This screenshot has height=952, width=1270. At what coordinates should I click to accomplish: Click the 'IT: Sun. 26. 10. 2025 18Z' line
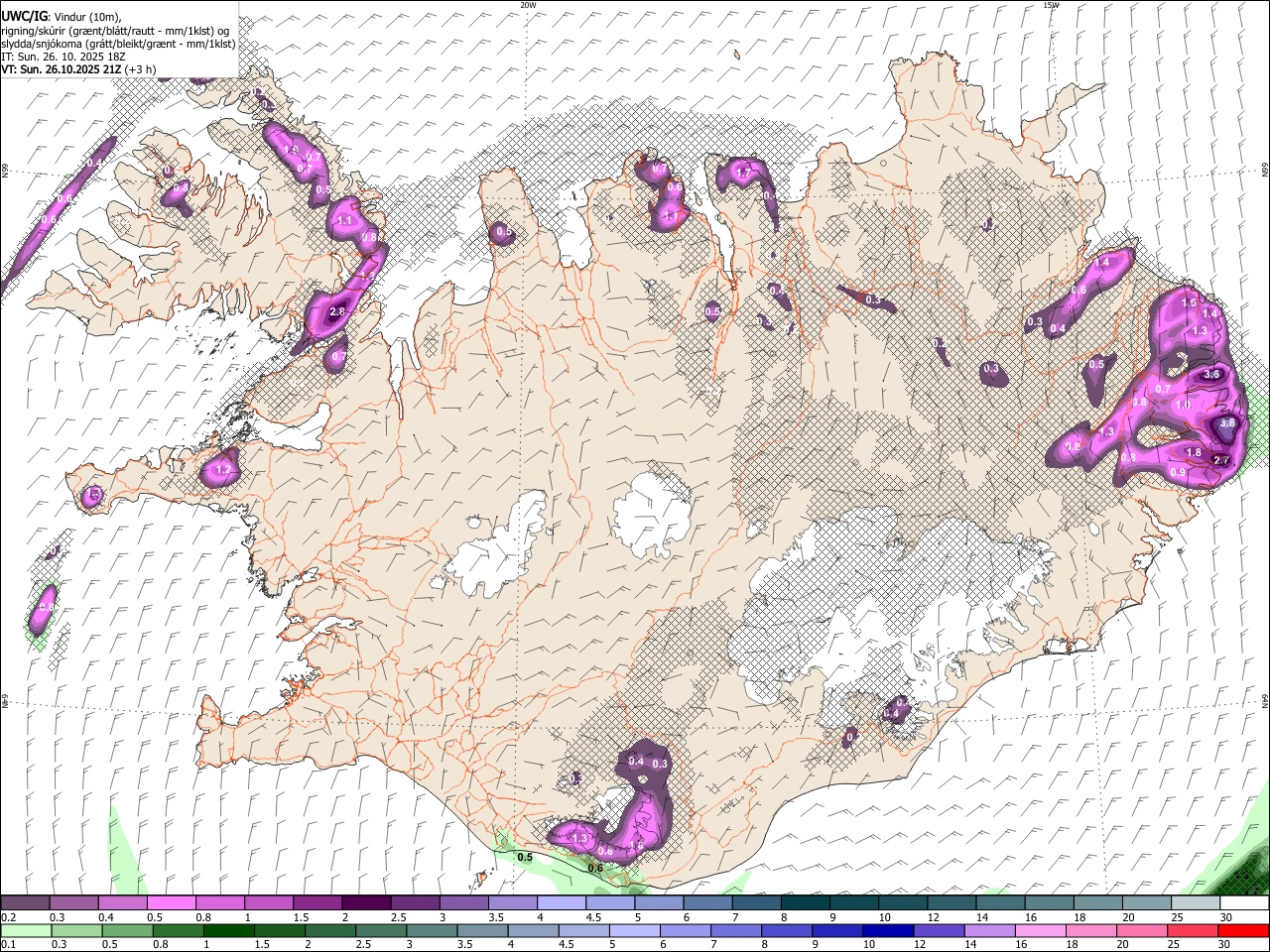[63, 57]
